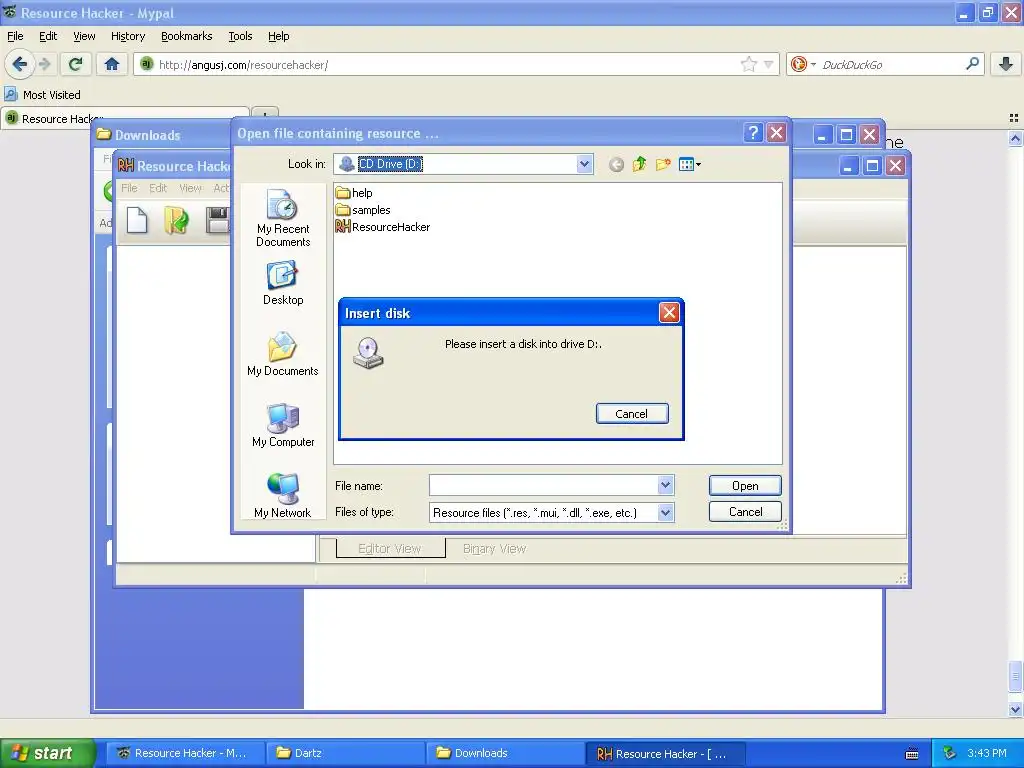Click the Windows start button

47,753
